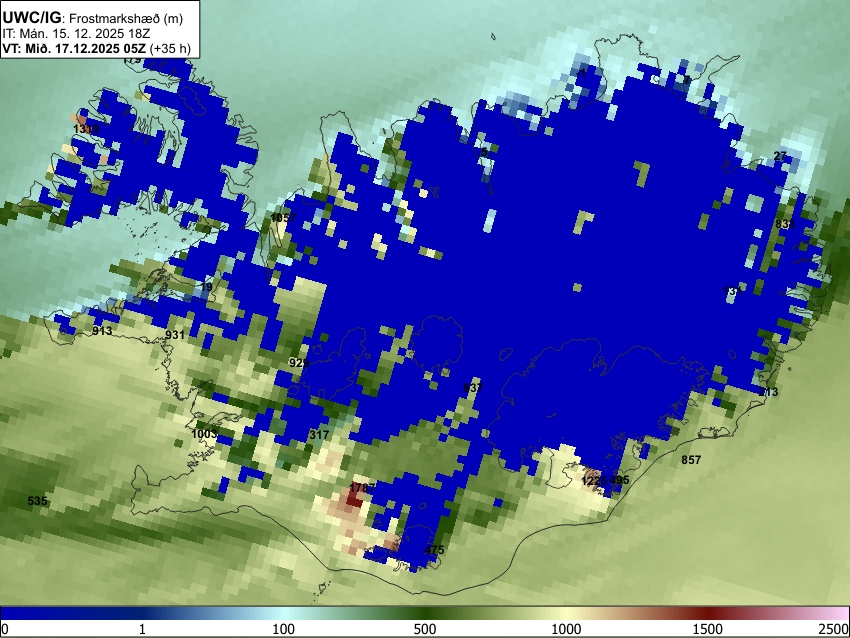Click the offshore map value 535

(x=37, y=501)
